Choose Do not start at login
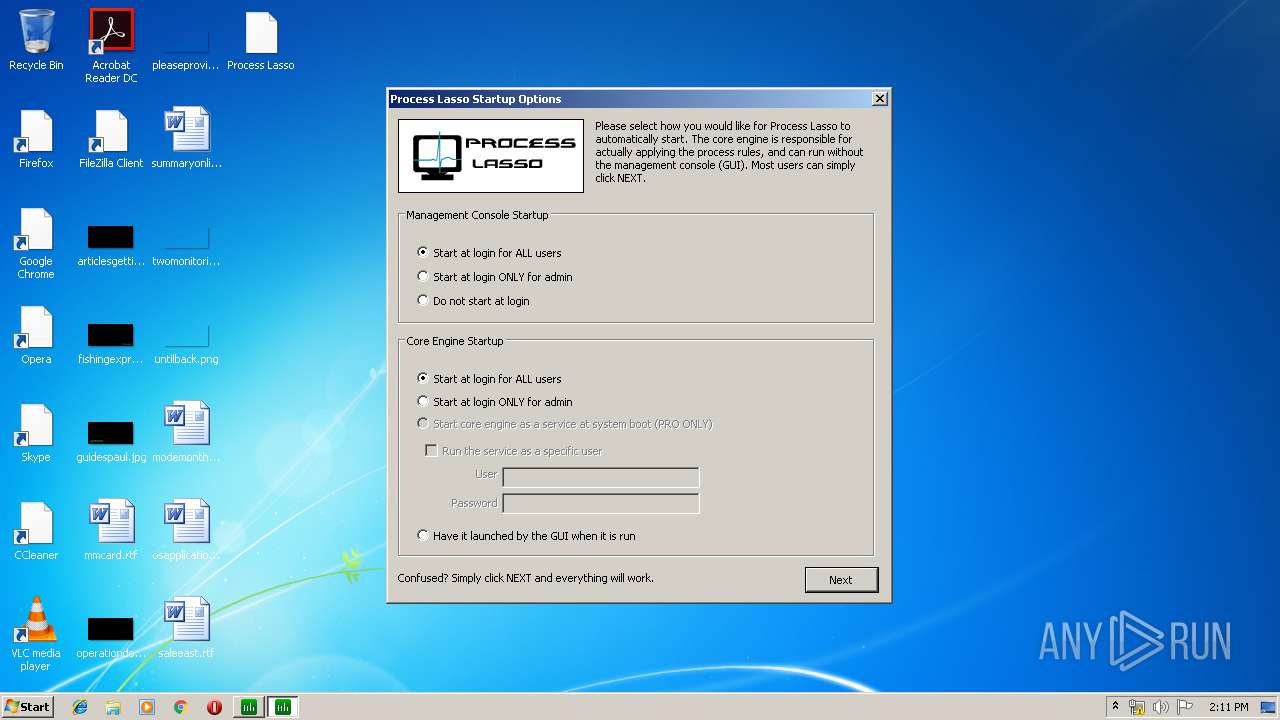This screenshot has height=720, width=1280. [x=473, y=301]
